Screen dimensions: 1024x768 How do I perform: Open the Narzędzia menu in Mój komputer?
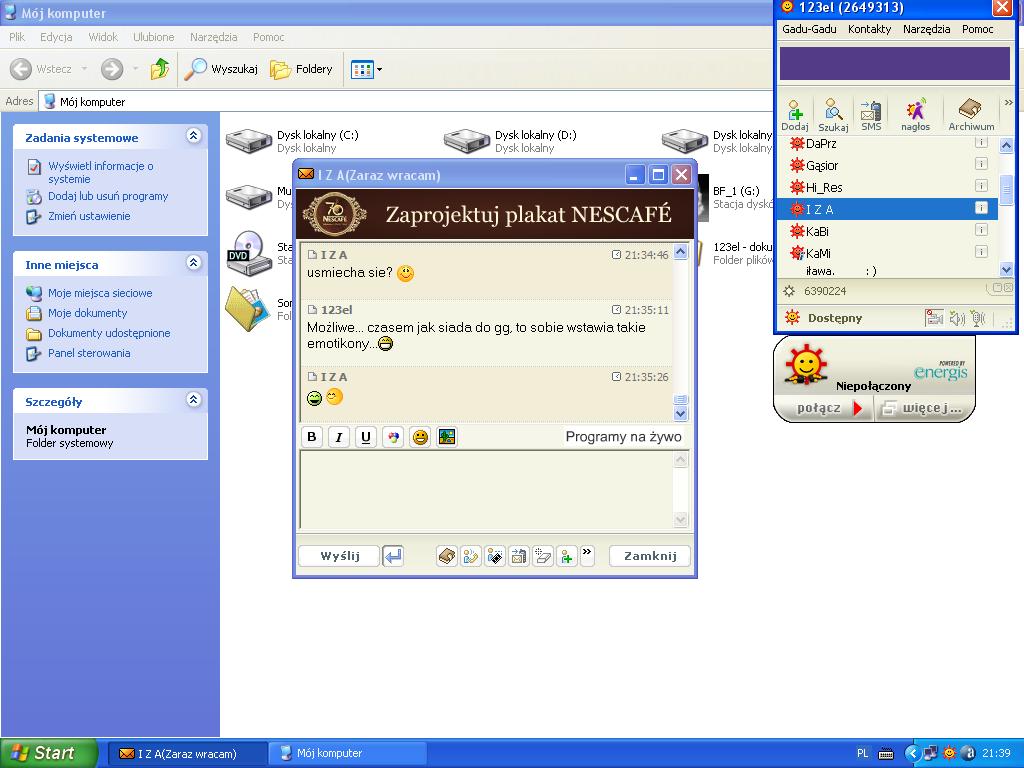tap(213, 37)
